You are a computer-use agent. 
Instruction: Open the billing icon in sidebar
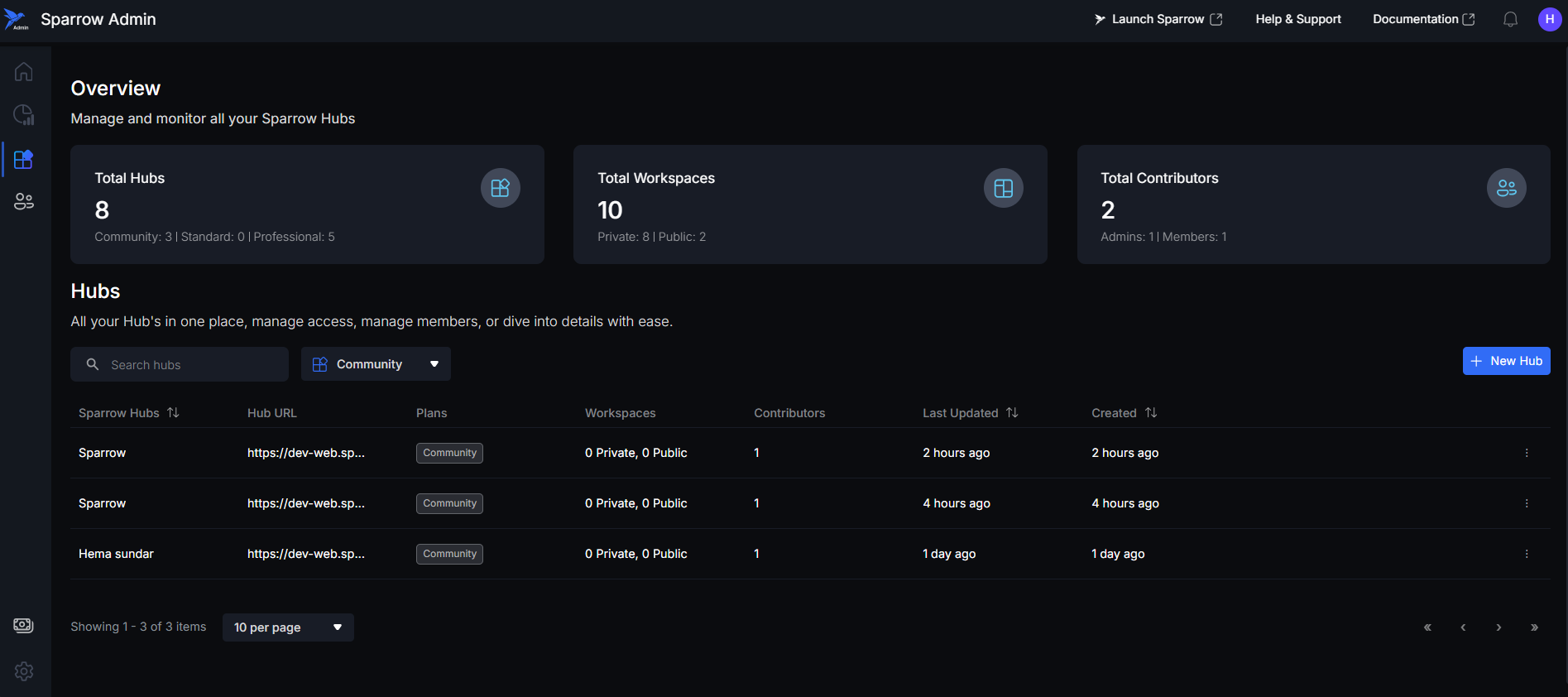[24, 626]
